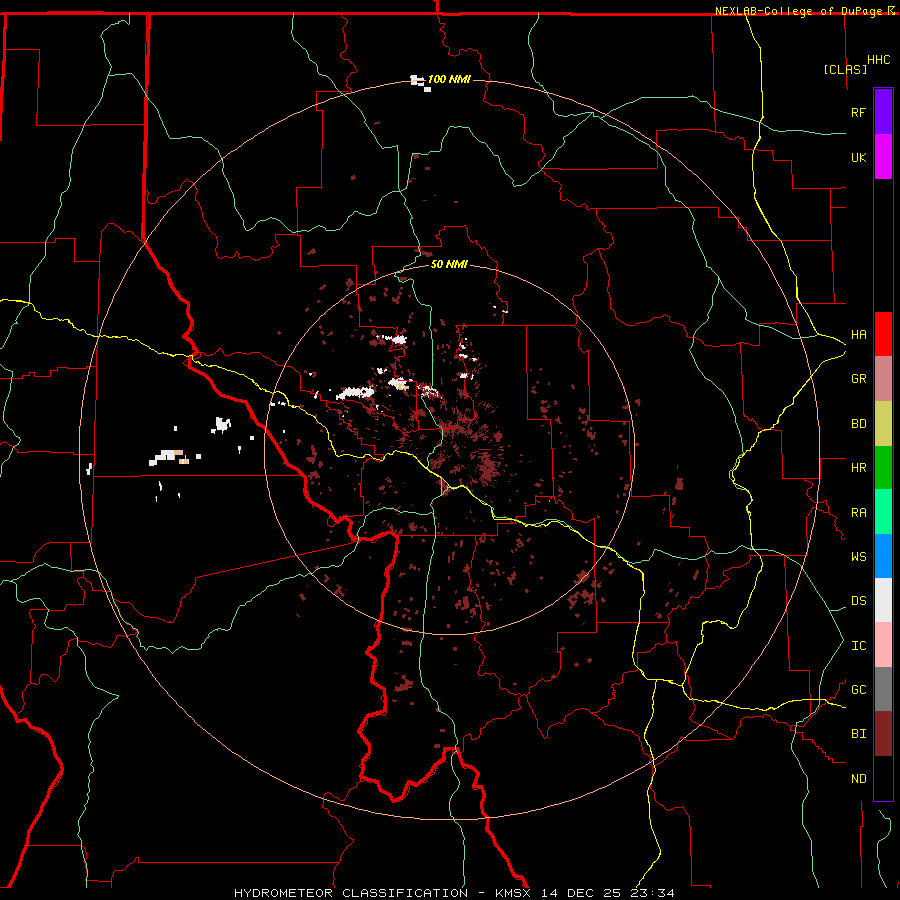Select the GR pink-brown legend swatch
The width and height of the screenshot is (900, 900).
tap(883, 379)
